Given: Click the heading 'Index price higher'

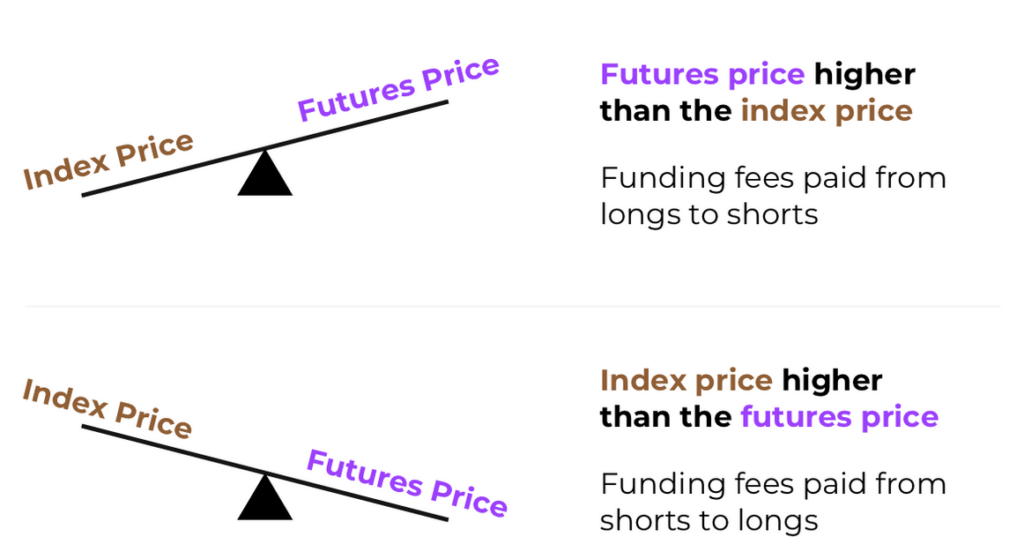Looking at the screenshot, I should [741, 380].
